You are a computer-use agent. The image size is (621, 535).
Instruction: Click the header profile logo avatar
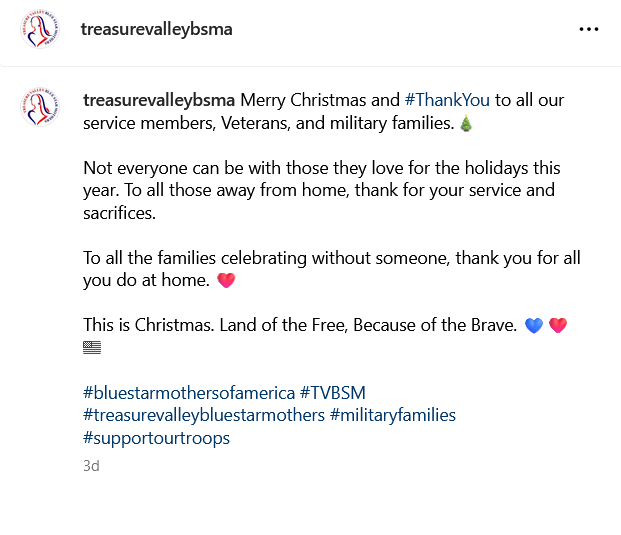(40, 30)
